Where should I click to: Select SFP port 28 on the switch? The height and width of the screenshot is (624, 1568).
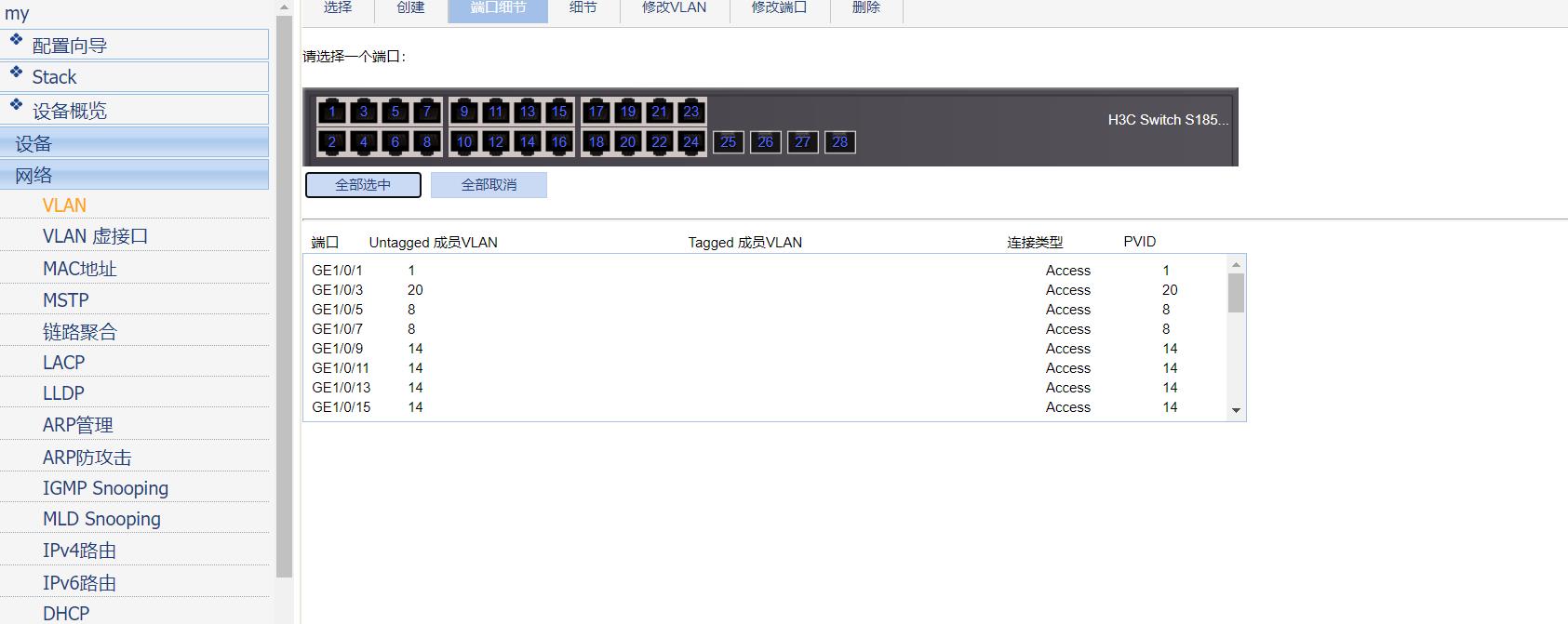(x=840, y=142)
